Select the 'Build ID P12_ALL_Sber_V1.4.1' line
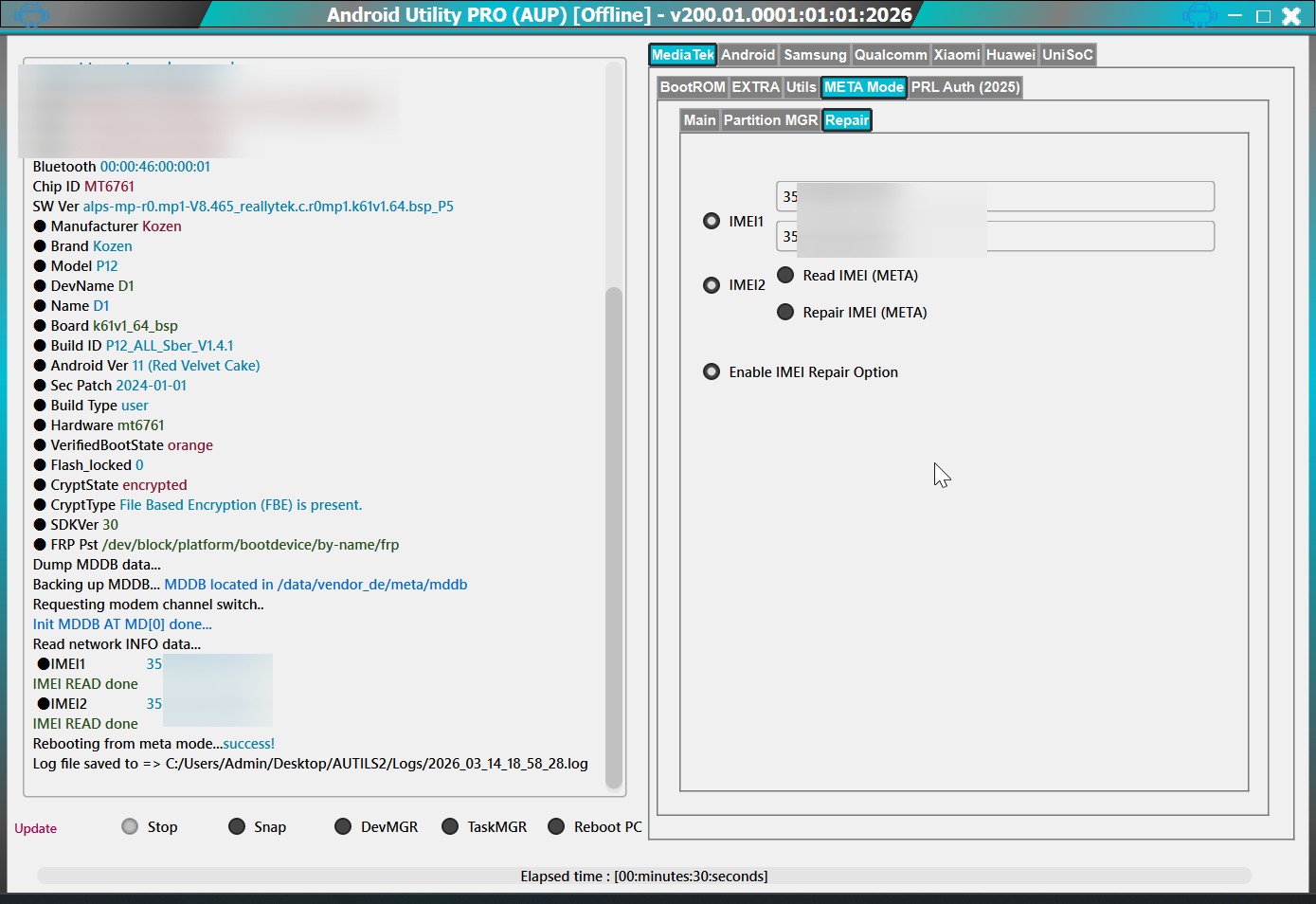The width and height of the screenshot is (1316, 904). (134, 346)
